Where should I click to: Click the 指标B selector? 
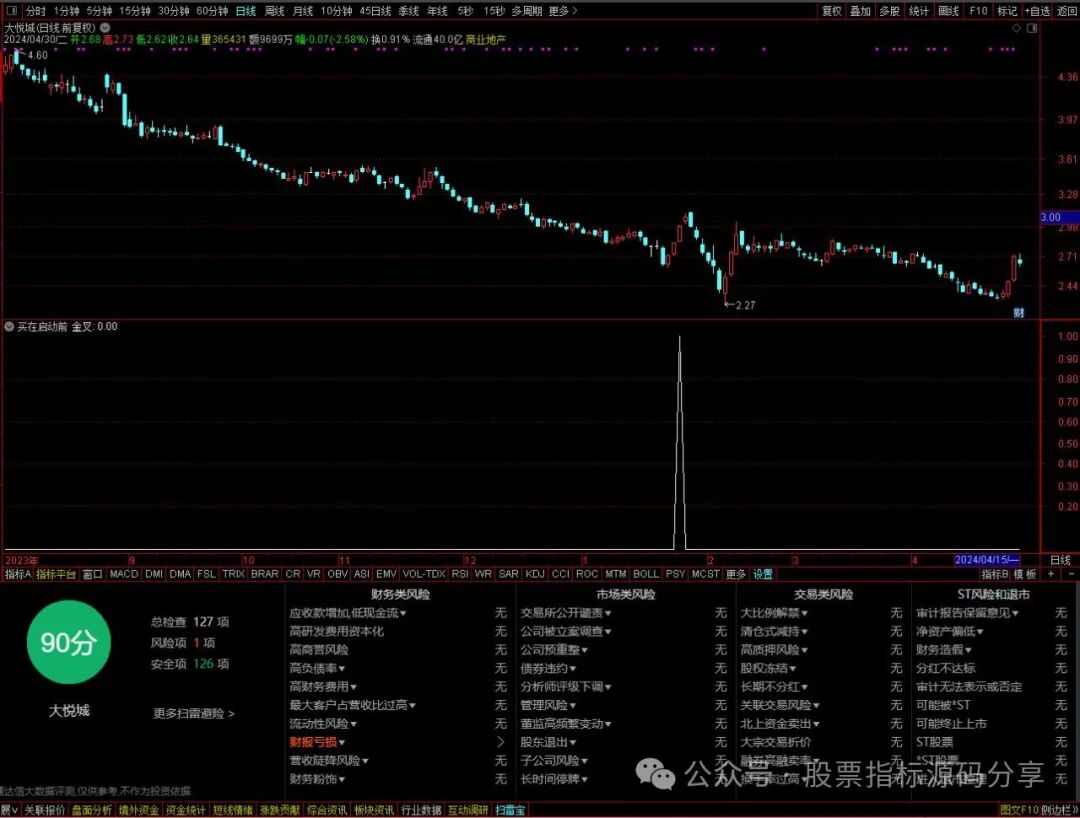click(x=995, y=574)
